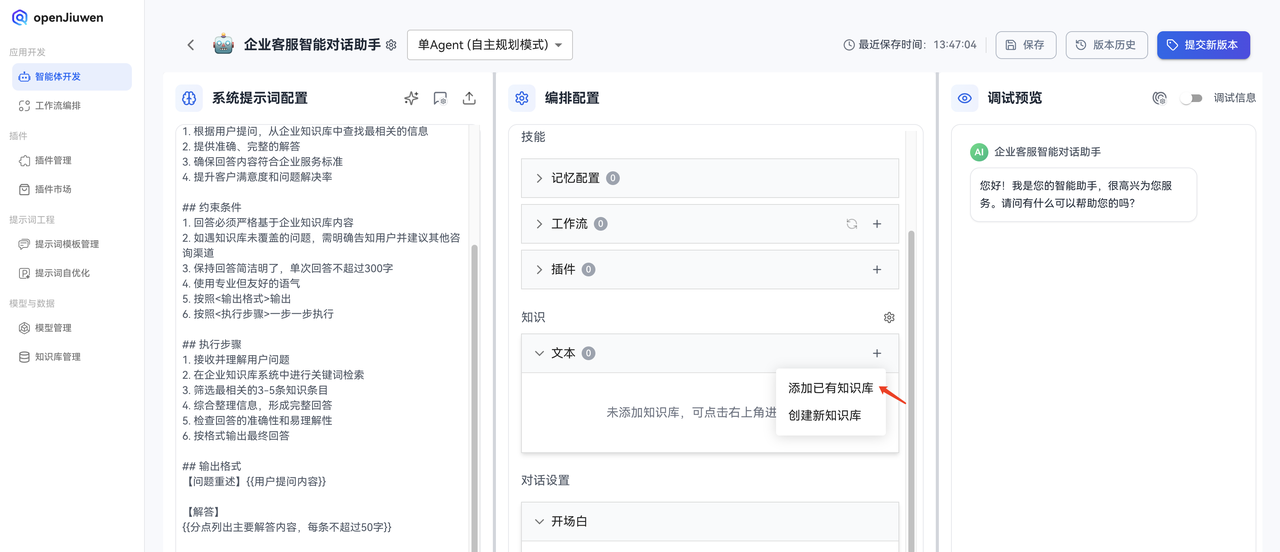Click the upload/export prompt icon

tap(469, 98)
